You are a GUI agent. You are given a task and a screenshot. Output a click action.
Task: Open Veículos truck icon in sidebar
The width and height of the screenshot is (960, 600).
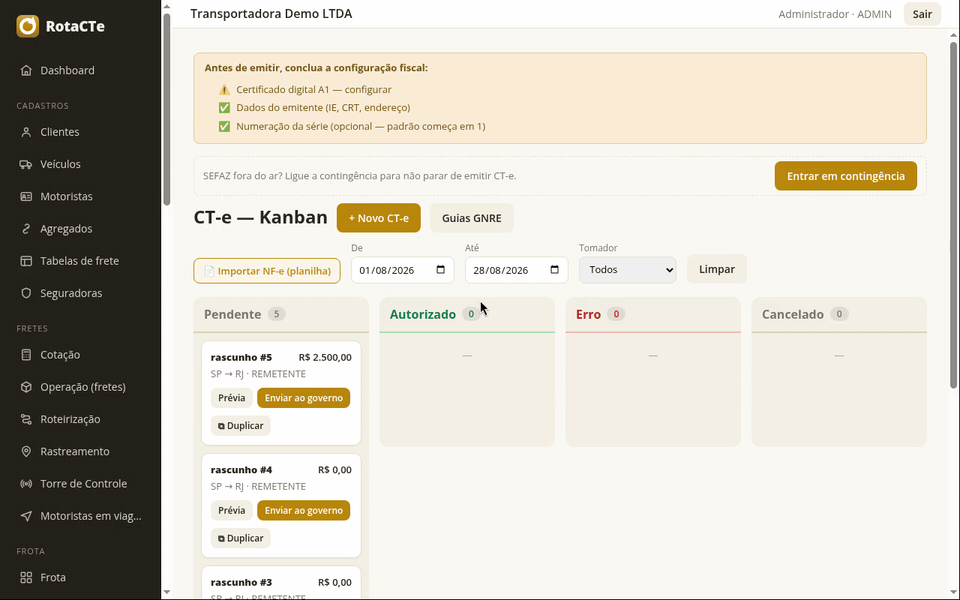tap(26, 164)
